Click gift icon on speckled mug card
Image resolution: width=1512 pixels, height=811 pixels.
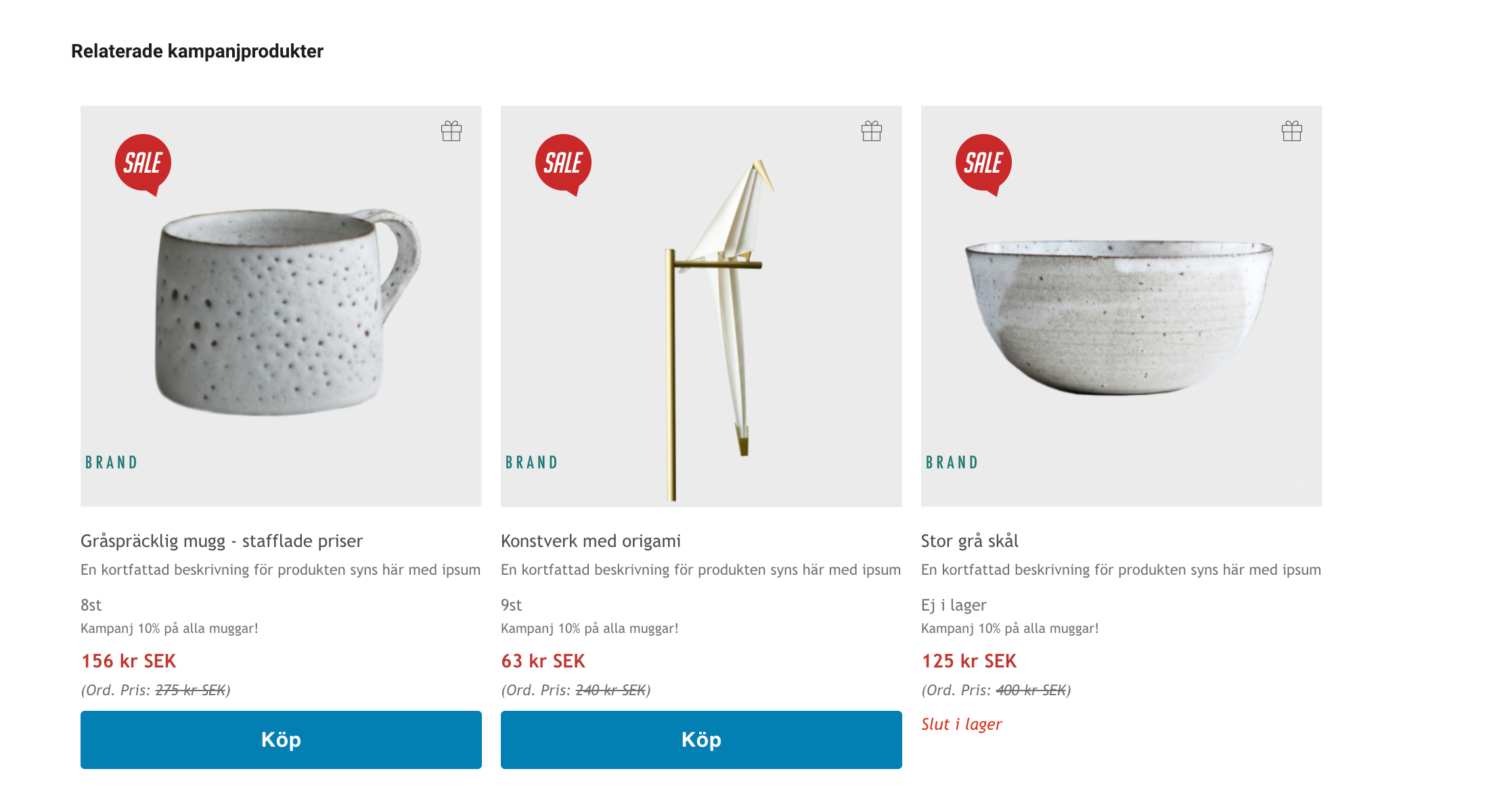pos(451,131)
